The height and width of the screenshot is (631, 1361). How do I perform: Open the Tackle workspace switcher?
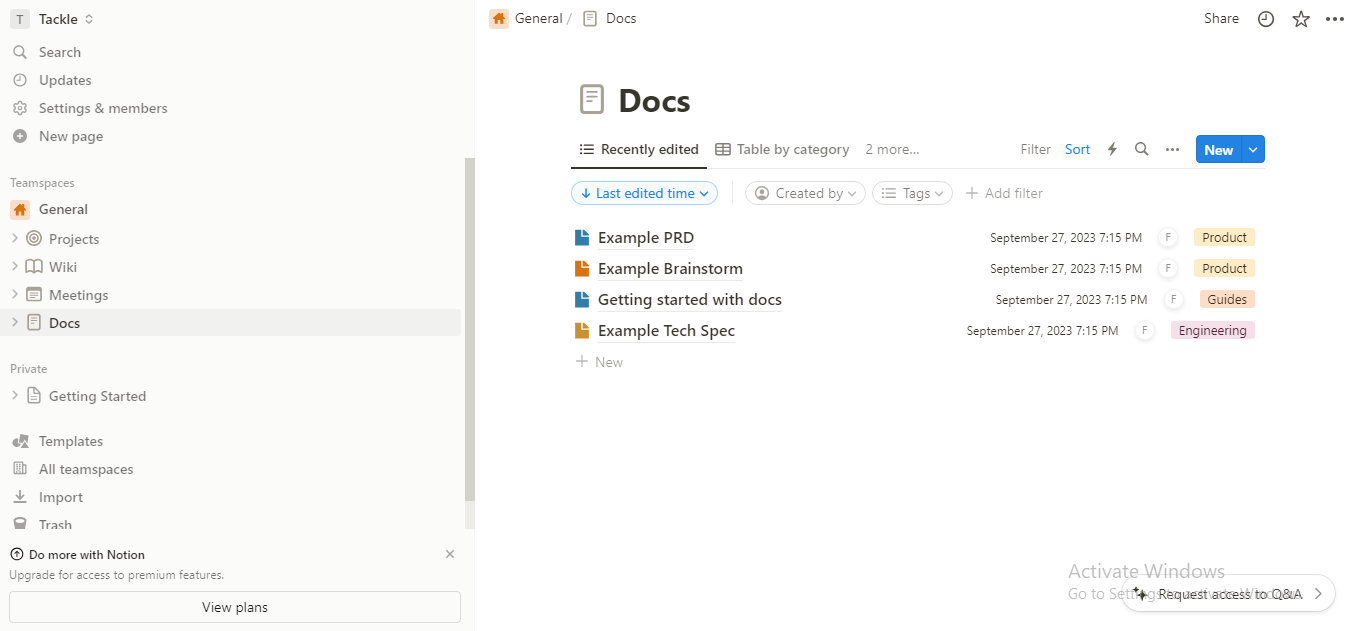tap(53, 19)
